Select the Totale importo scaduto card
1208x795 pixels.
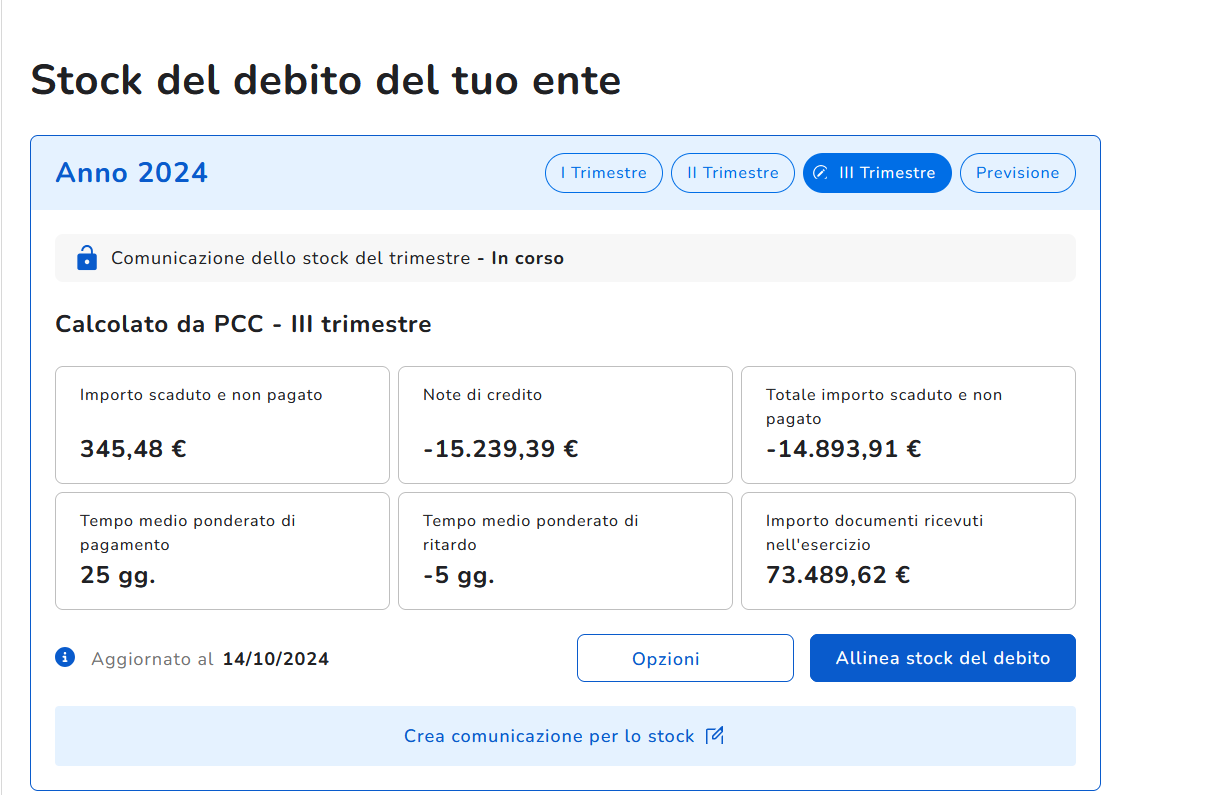[x=907, y=425]
